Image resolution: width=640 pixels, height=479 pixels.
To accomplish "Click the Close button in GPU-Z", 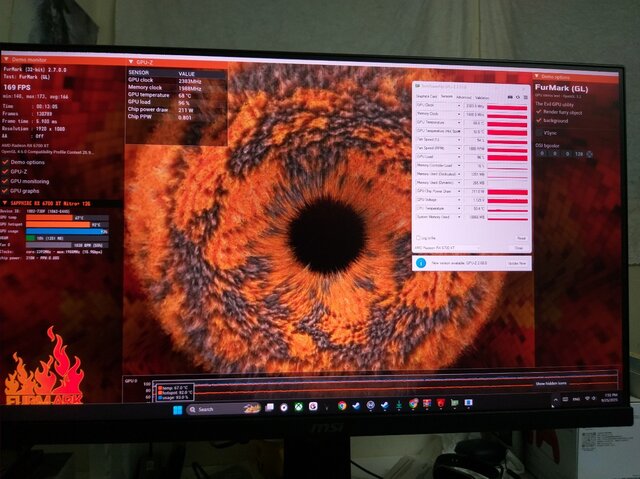I will click(519, 248).
